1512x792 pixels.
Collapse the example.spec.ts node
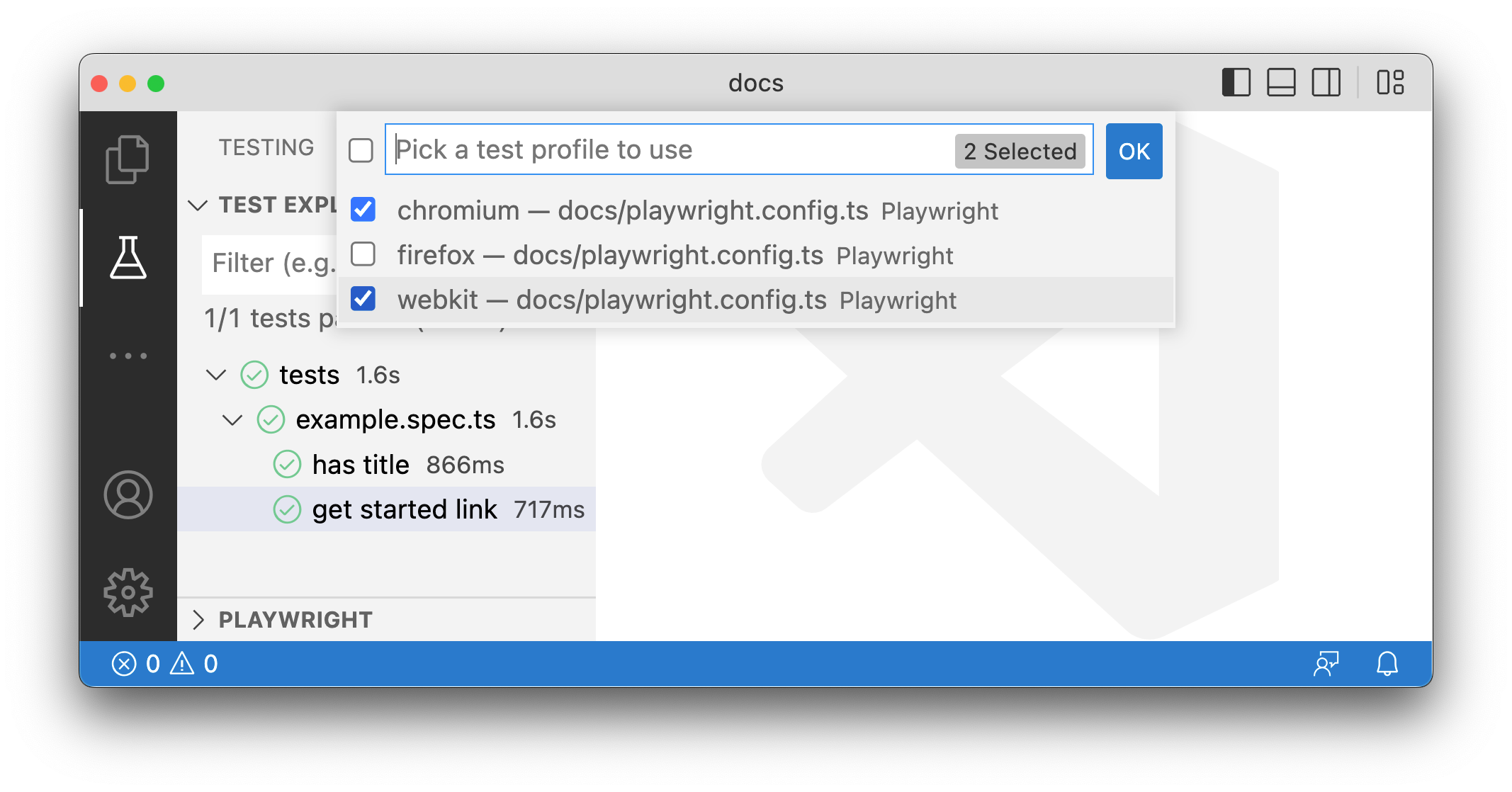(x=232, y=419)
